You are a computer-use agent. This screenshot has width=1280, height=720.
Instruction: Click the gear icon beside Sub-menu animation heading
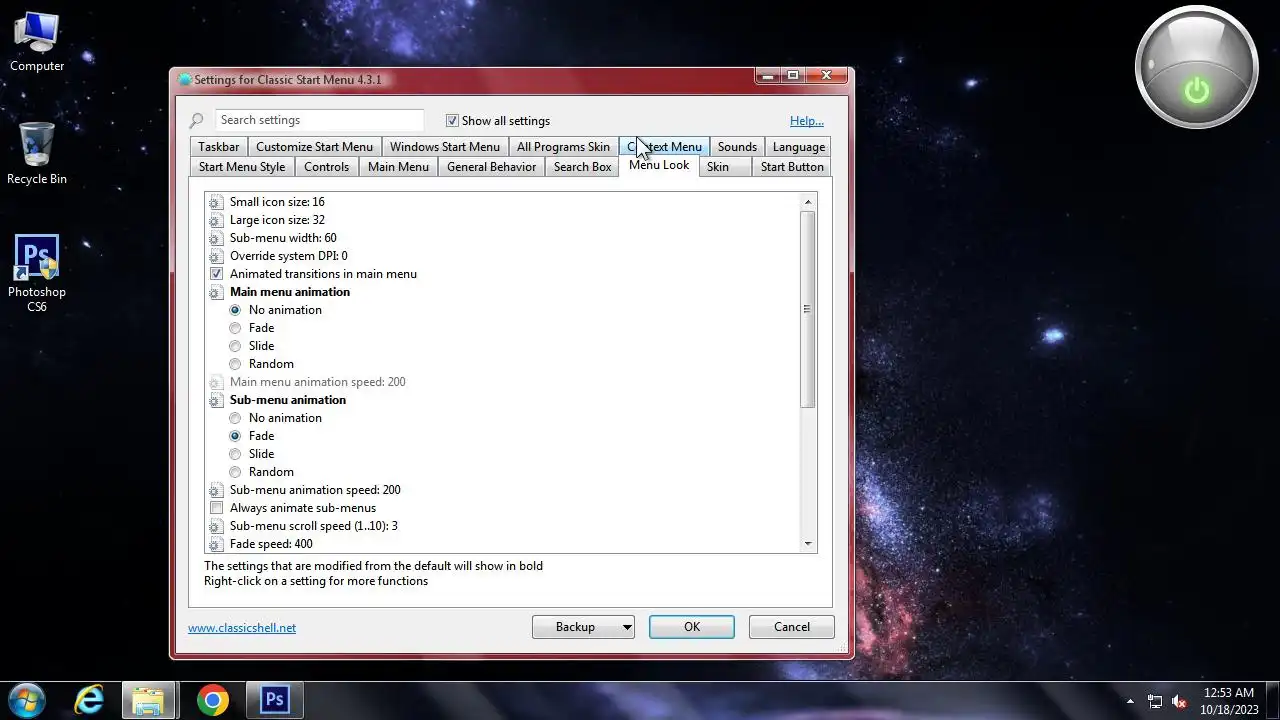[x=216, y=400]
